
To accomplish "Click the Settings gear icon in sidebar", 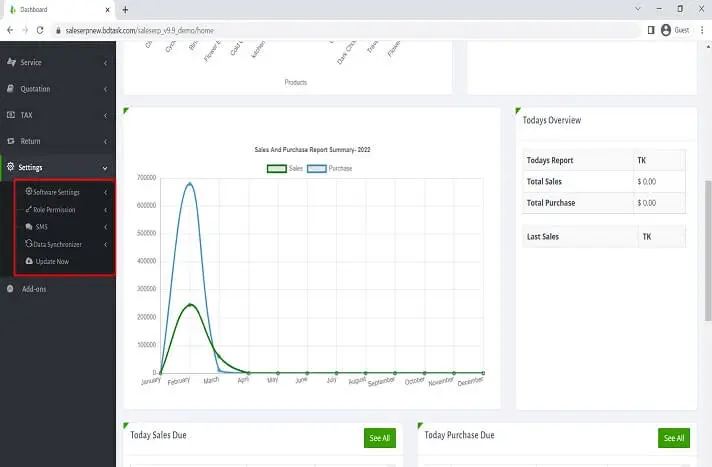I will 11,167.
